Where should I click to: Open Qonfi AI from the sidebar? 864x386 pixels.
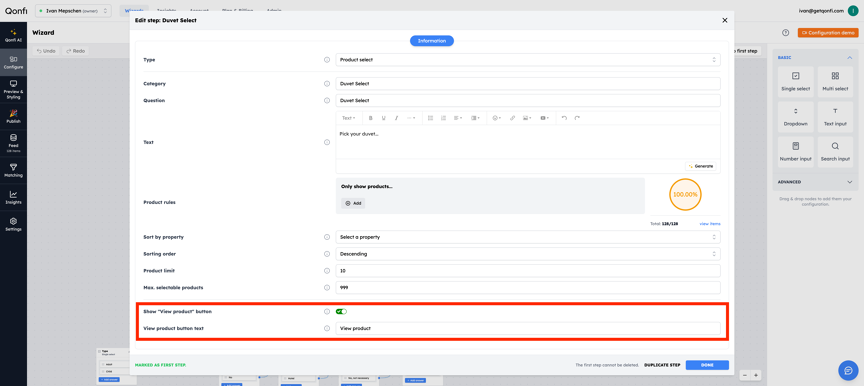(x=13, y=35)
